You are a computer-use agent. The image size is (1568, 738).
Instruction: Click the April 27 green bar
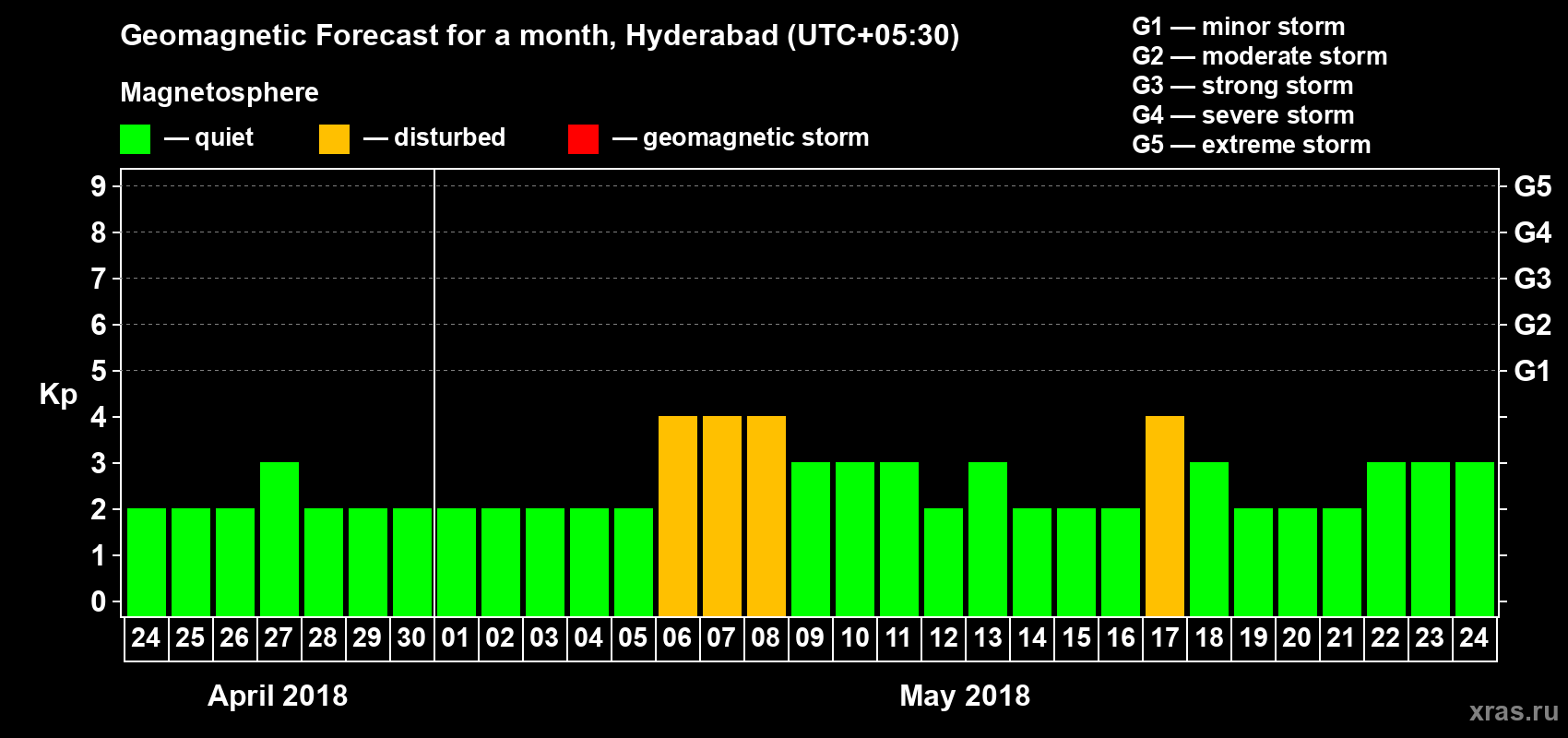(x=279, y=539)
